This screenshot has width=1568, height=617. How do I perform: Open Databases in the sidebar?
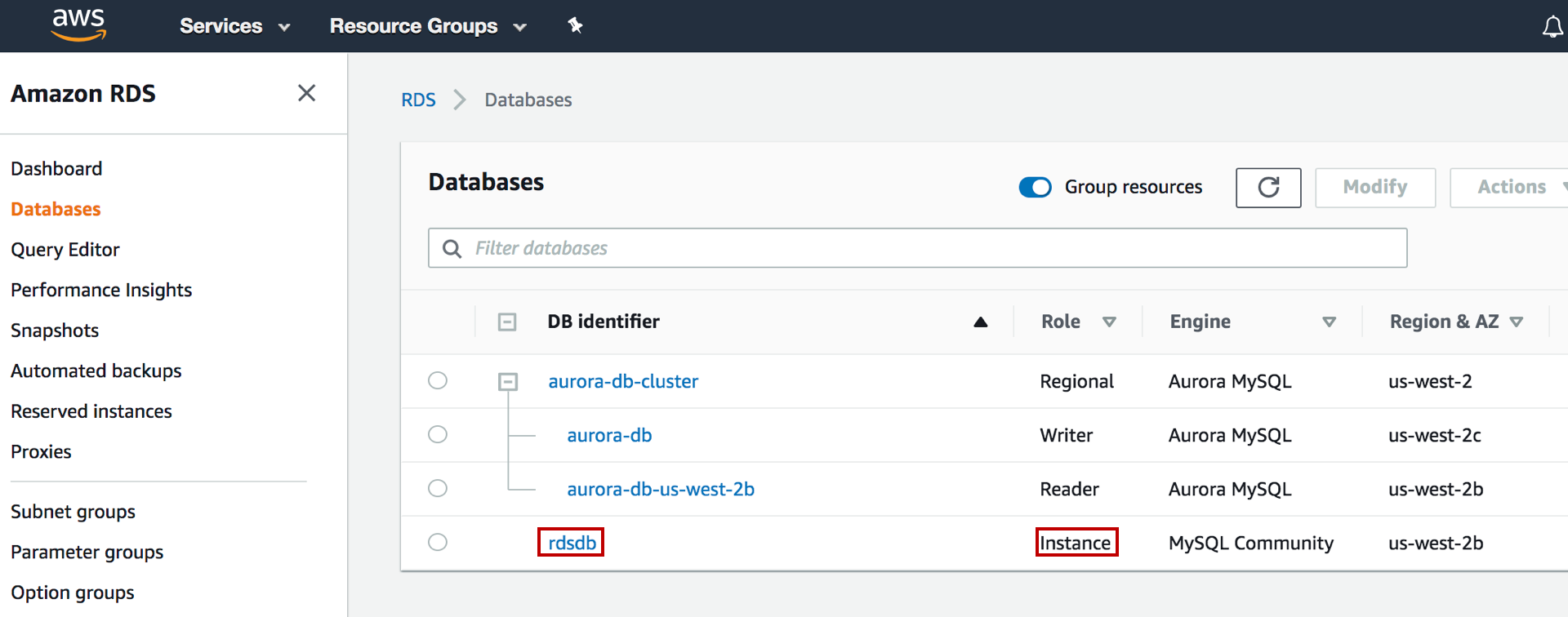click(56, 209)
